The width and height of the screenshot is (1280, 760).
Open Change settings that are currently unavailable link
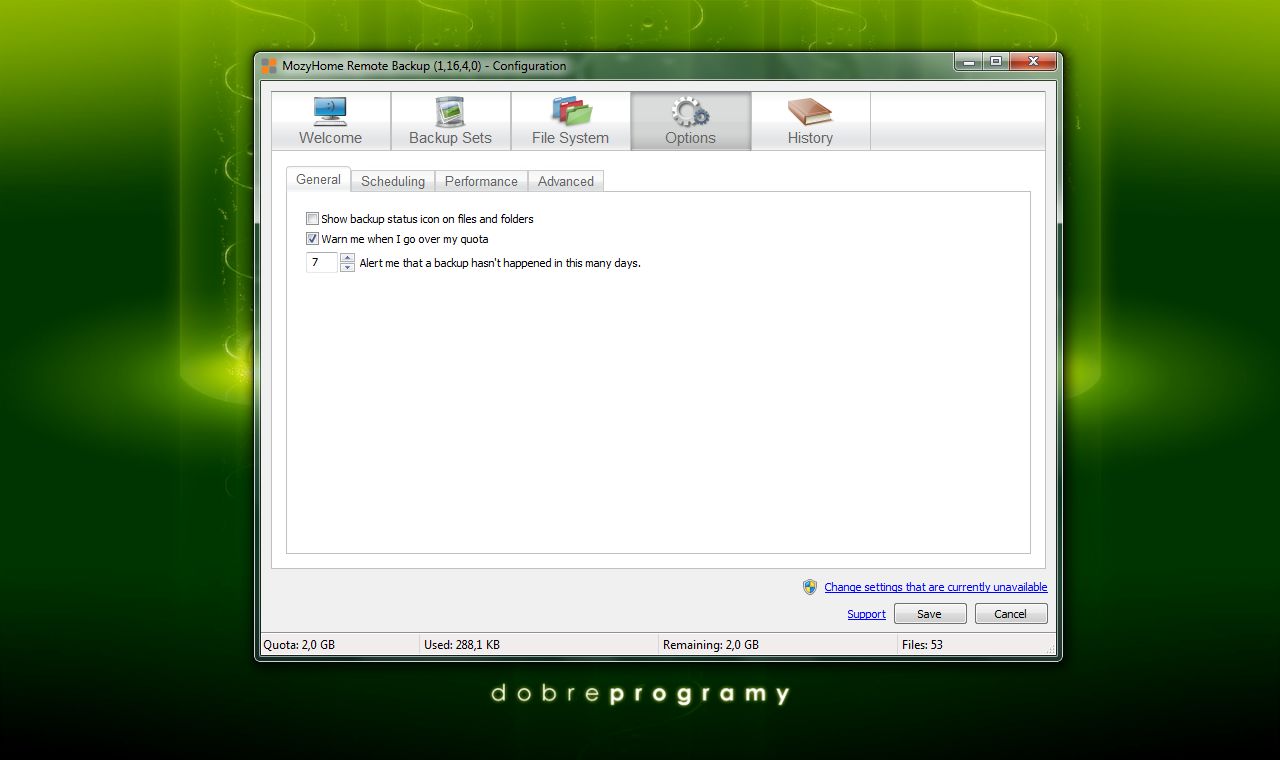click(x=936, y=587)
